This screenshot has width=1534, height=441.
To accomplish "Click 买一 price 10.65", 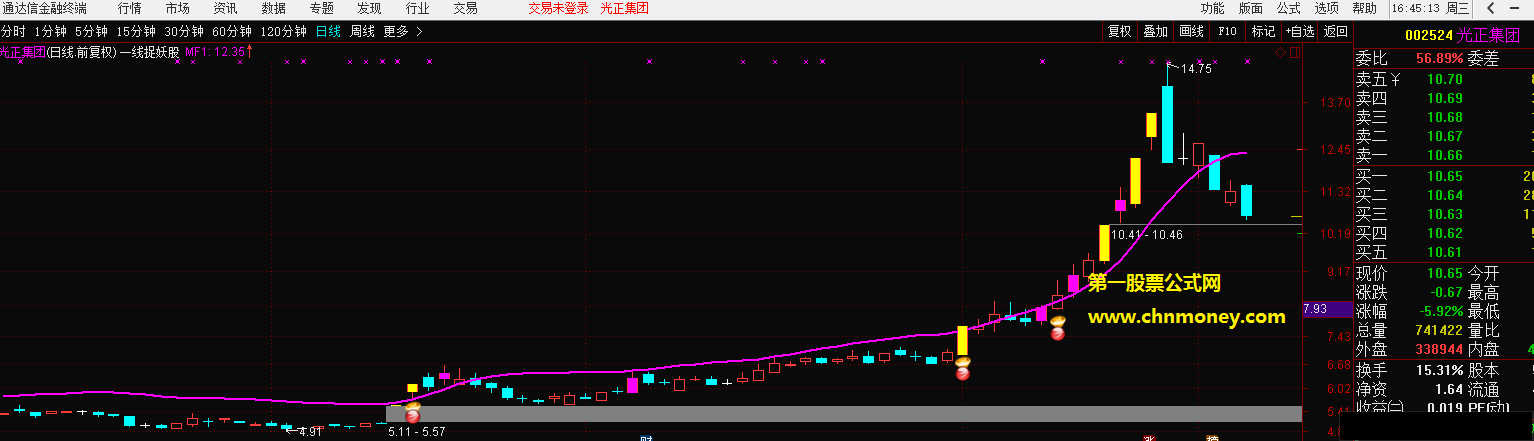I will pos(1445,176).
